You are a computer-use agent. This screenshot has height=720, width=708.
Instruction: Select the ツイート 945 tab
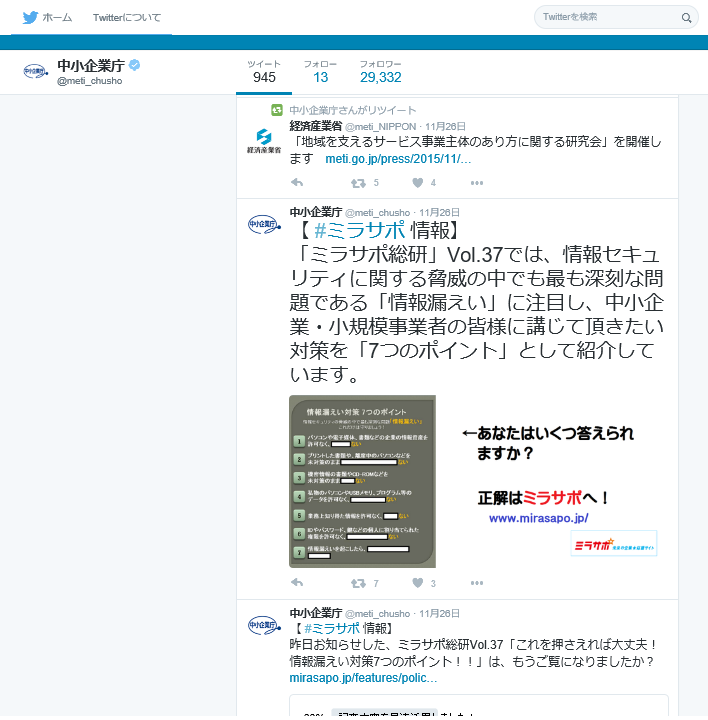pyautogui.click(x=264, y=72)
